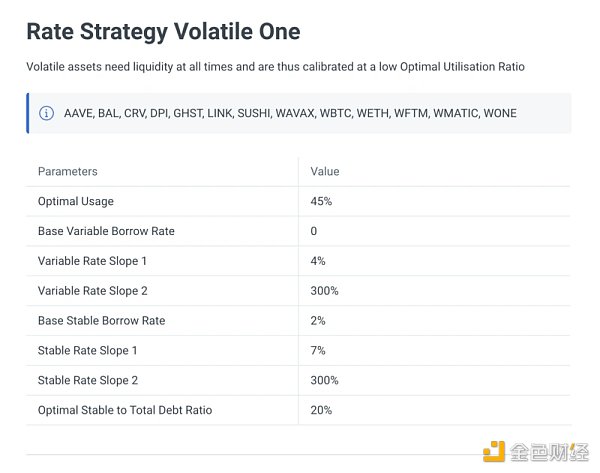The image size is (600, 473).
Task: Click the 300% value for Variable Slope 2
Action: point(324,291)
